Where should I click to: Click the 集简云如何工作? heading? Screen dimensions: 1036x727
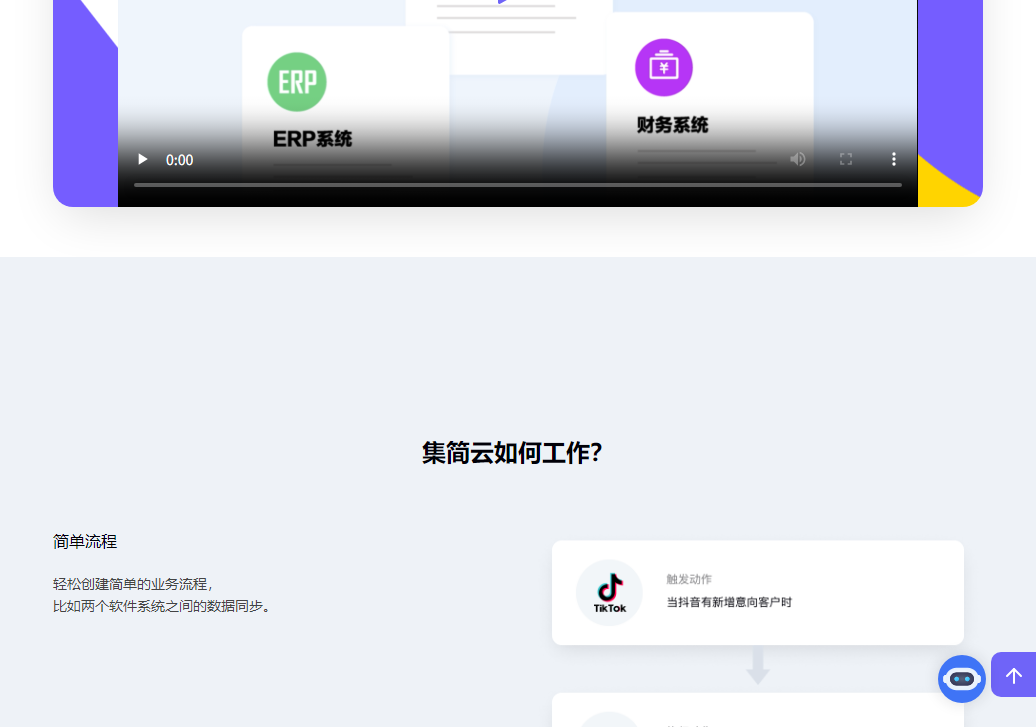(x=512, y=453)
